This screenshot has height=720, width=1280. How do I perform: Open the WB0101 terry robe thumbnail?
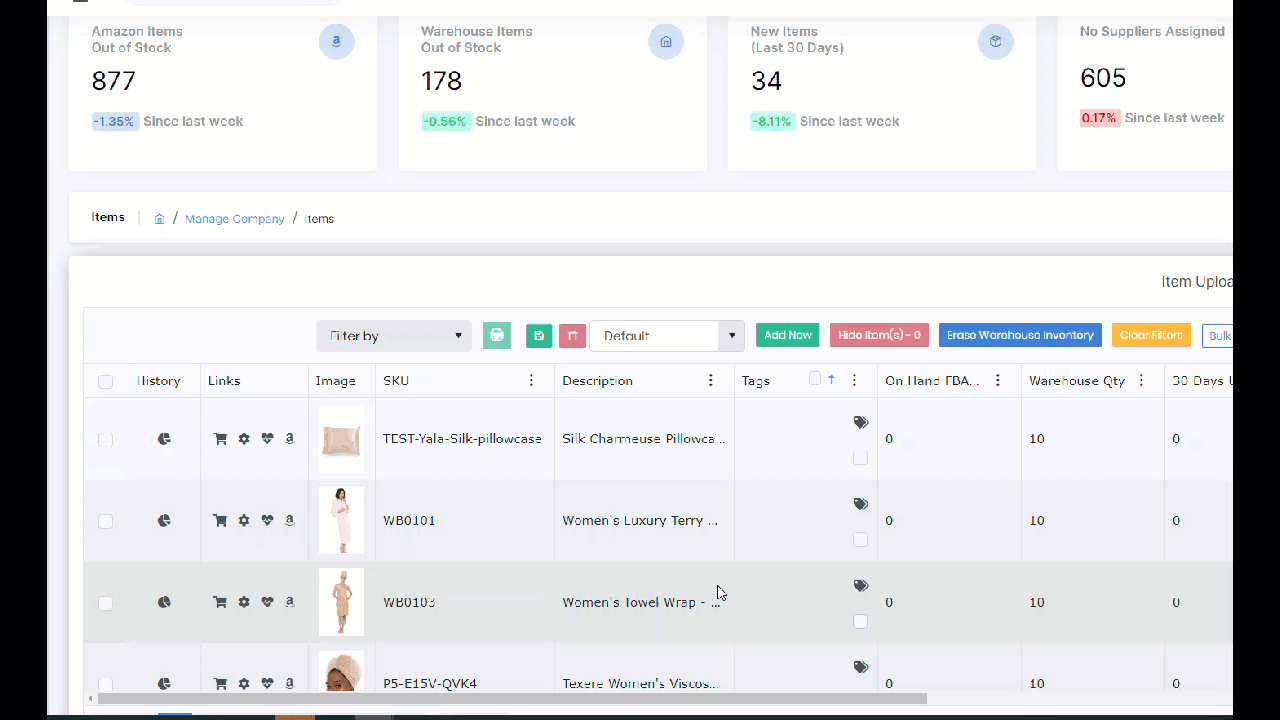pos(341,521)
